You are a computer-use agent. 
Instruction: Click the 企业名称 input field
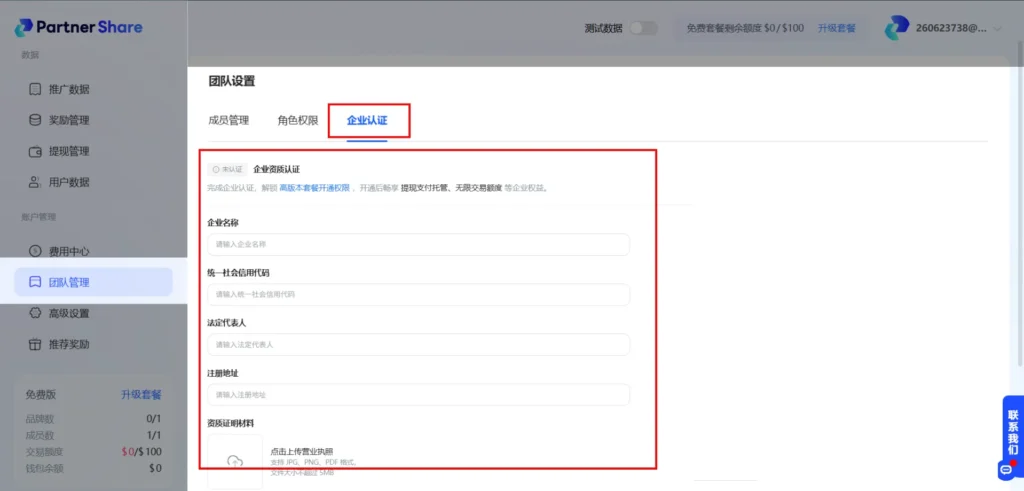tap(418, 244)
